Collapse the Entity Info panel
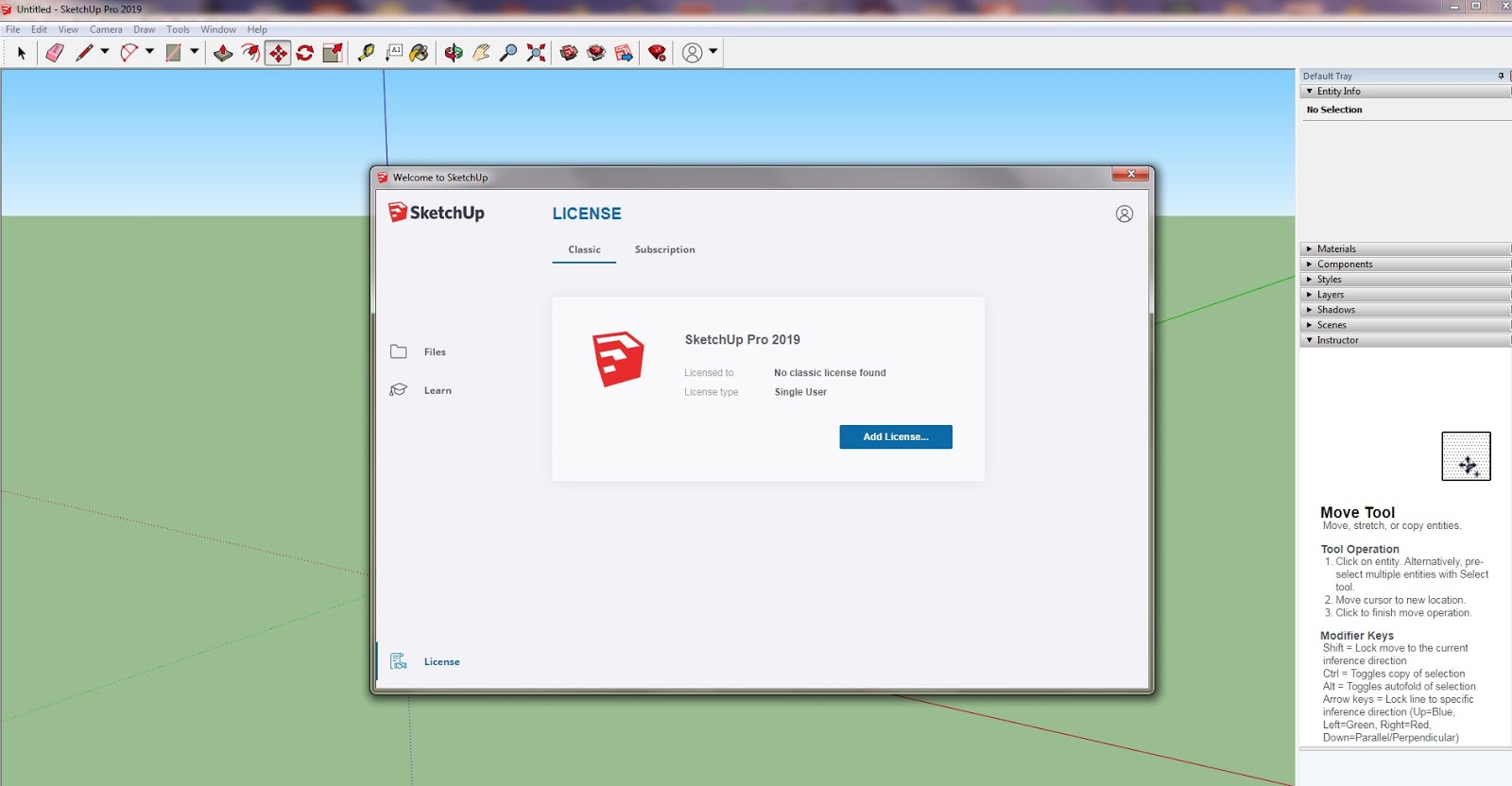Screen dimensions: 1512x786 [1405, 92]
